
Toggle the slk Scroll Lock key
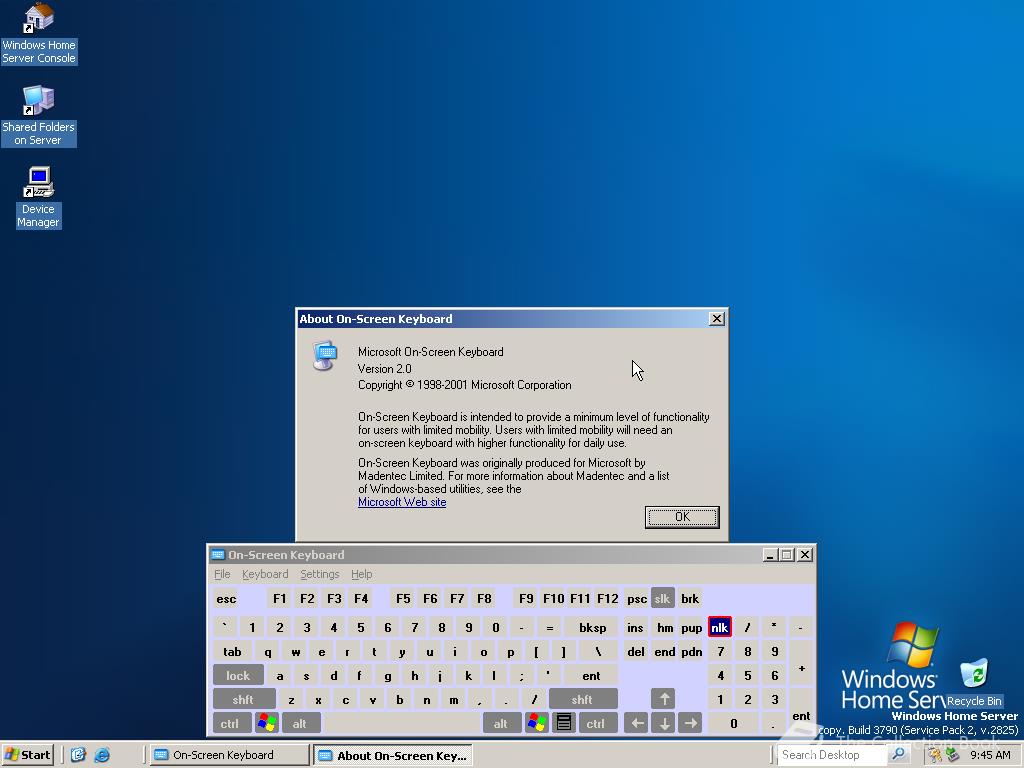[662, 599]
